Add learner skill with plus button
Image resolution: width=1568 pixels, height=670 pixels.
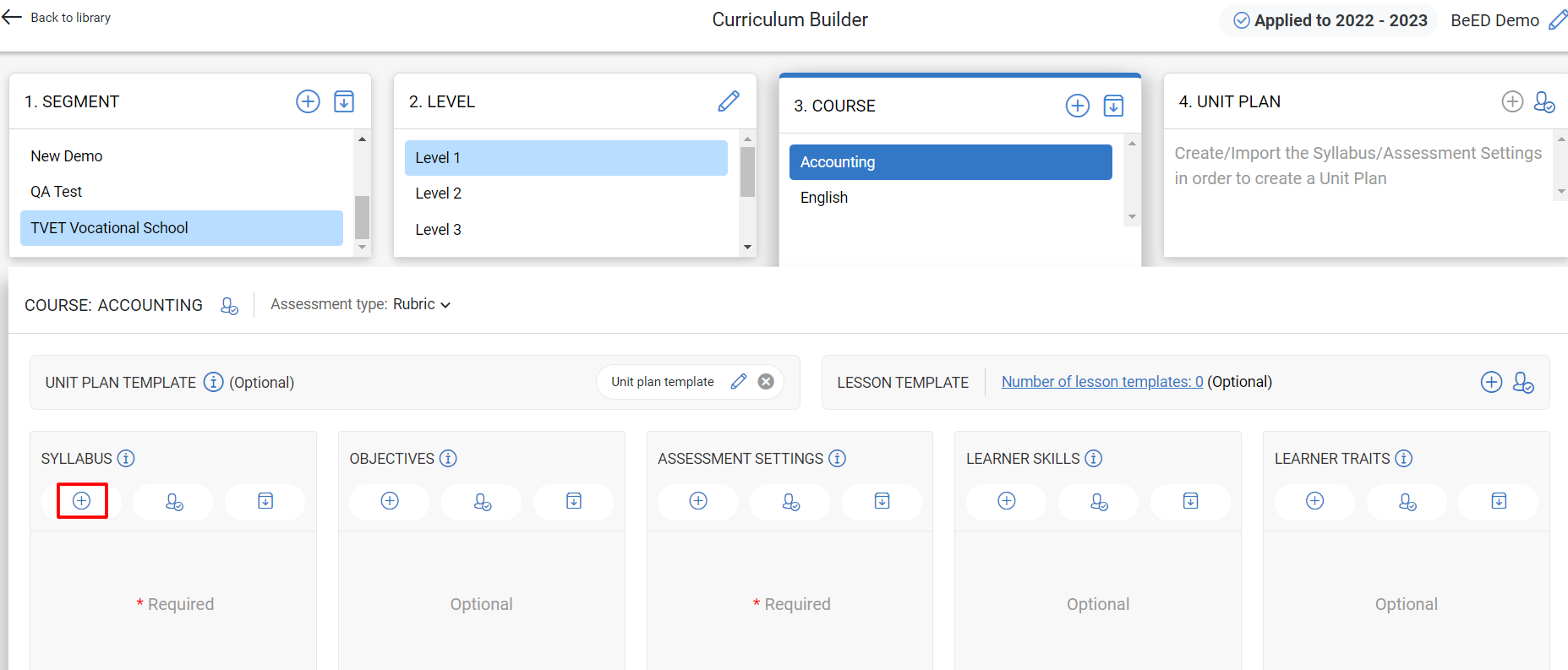point(1007,501)
